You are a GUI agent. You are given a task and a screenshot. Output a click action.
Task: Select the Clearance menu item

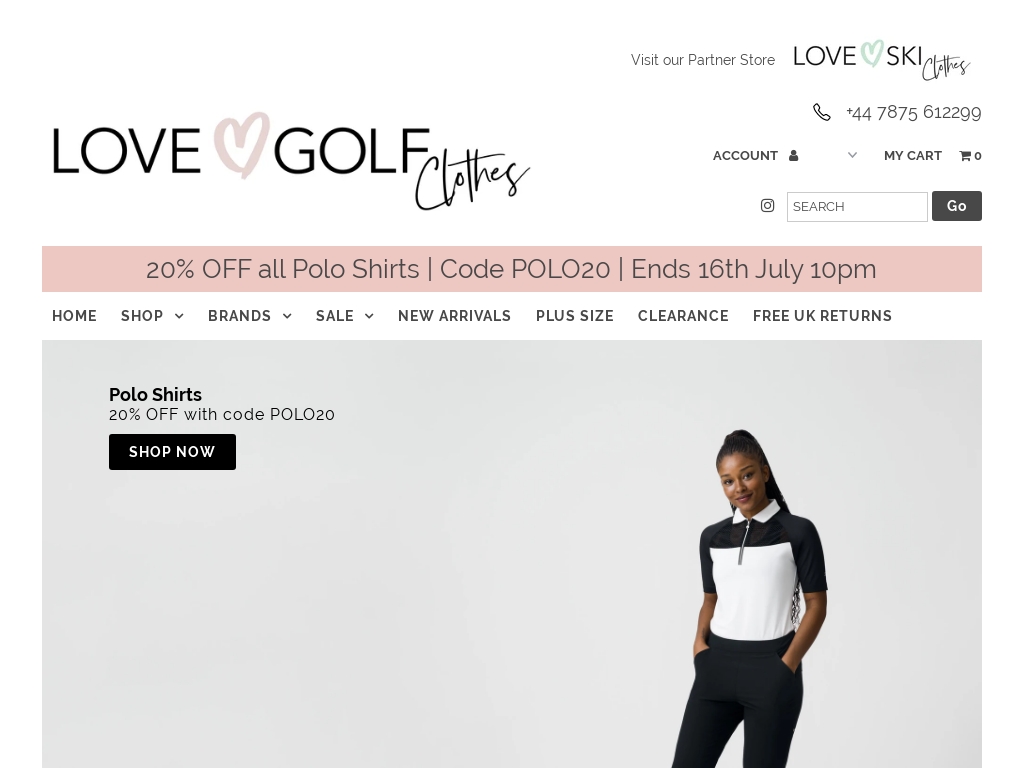click(x=683, y=316)
